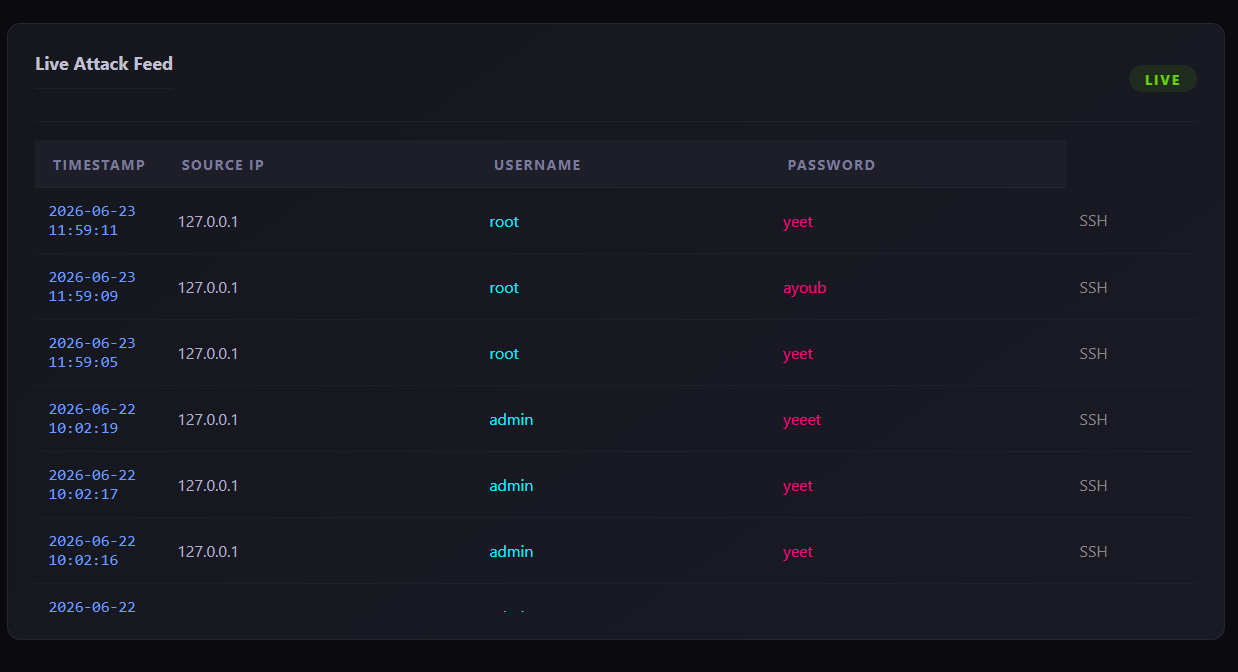Click source IP in the 10:02:16 row

click(208, 552)
